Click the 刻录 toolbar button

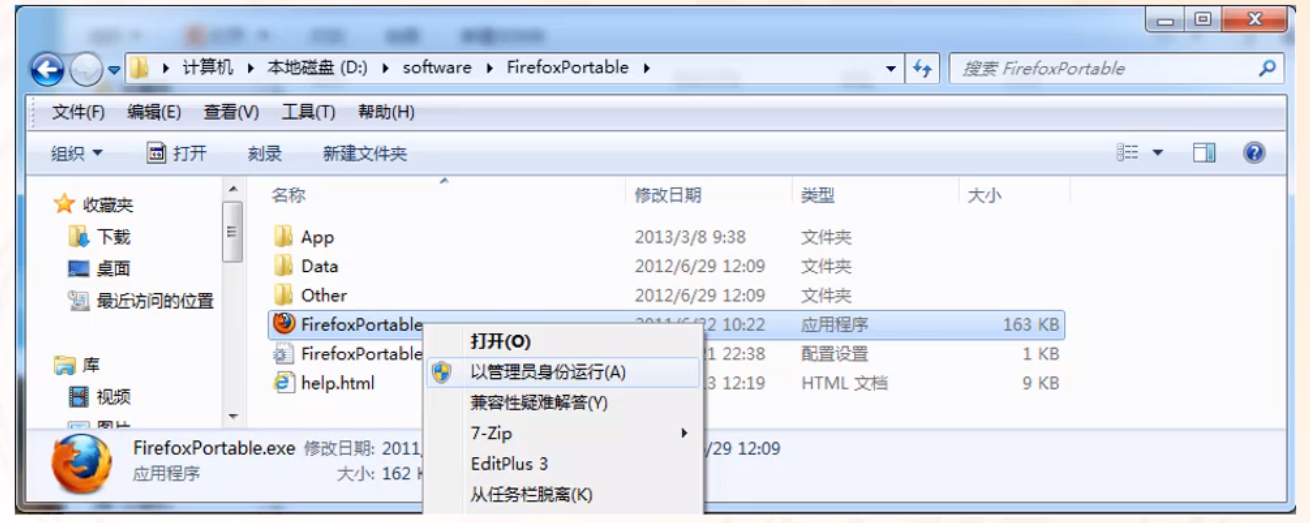[265, 153]
